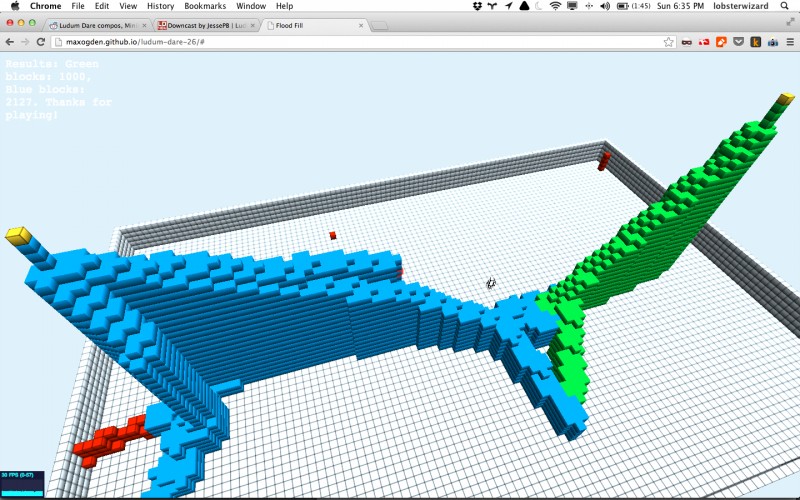The height and width of the screenshot is (500, 800).
Task: Open a new tab
Action: 379,26
